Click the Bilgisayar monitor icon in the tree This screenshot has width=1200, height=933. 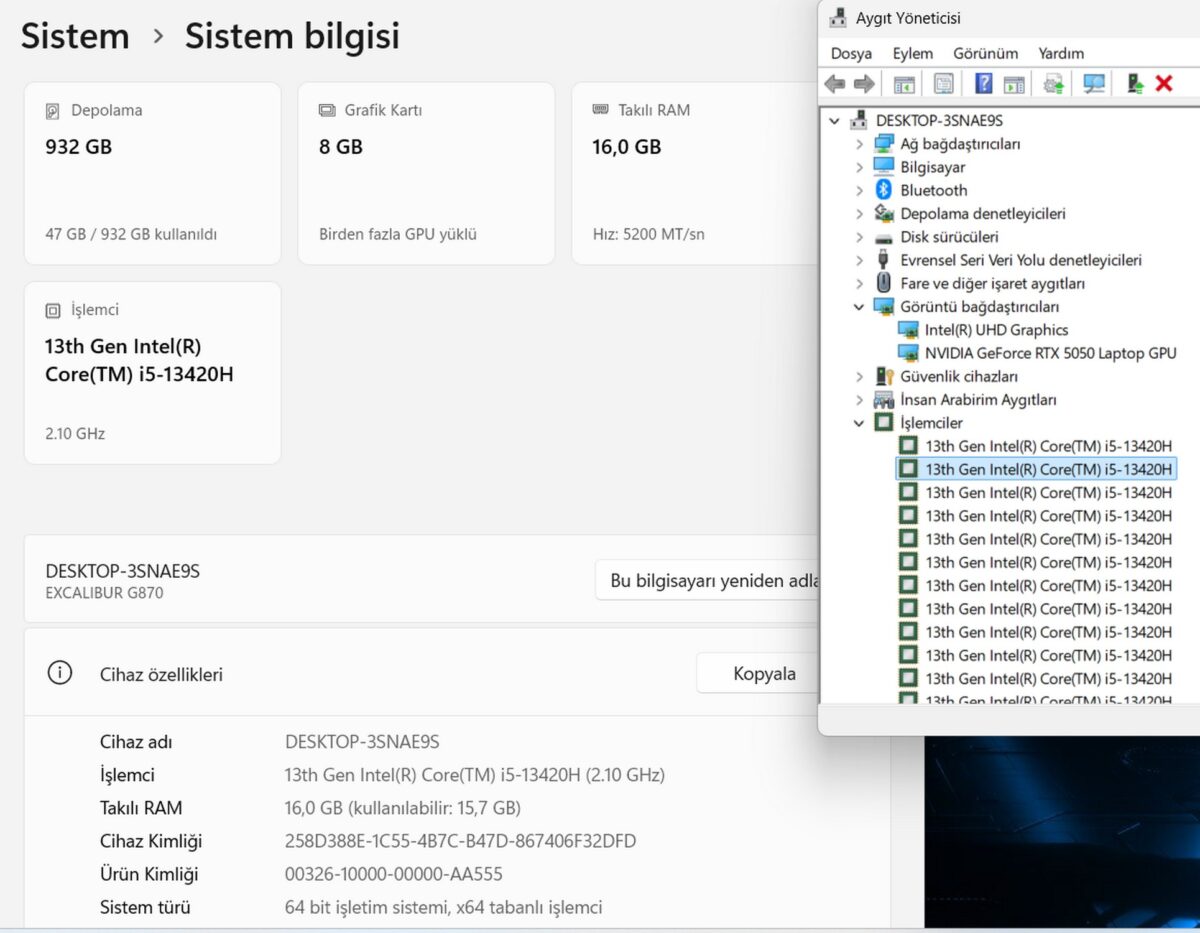pyautogui.click(x=883, y=166)
